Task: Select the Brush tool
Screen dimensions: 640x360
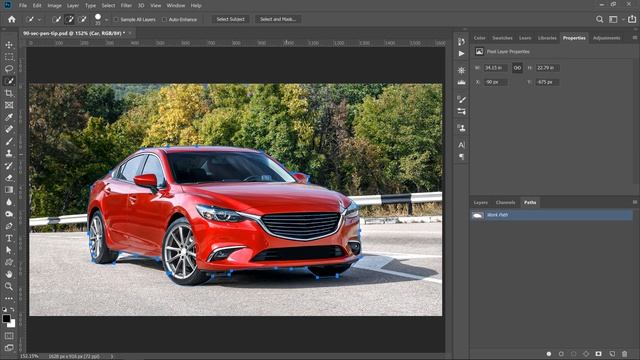Action: point(9,141)
